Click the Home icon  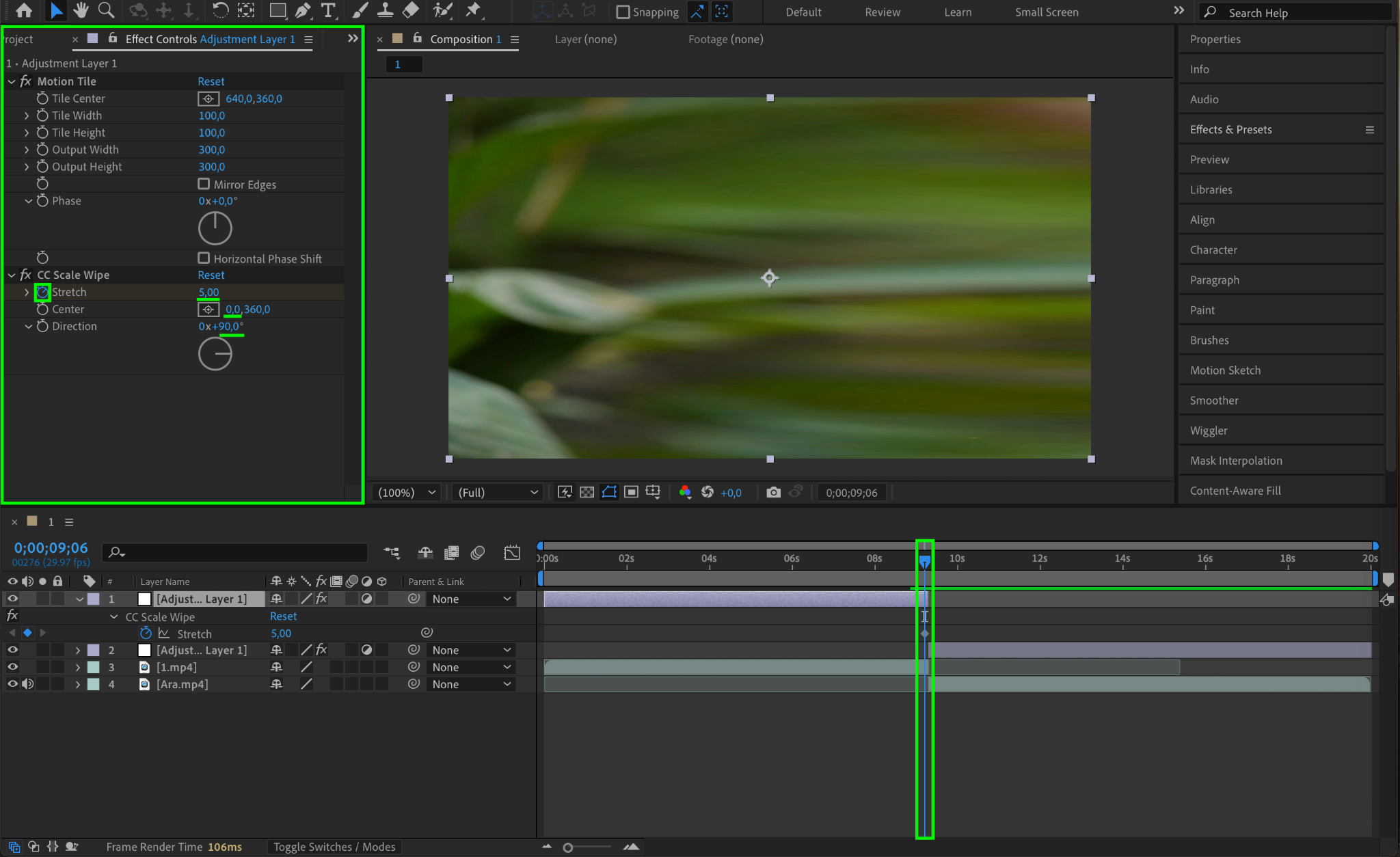tap(24, 10)
